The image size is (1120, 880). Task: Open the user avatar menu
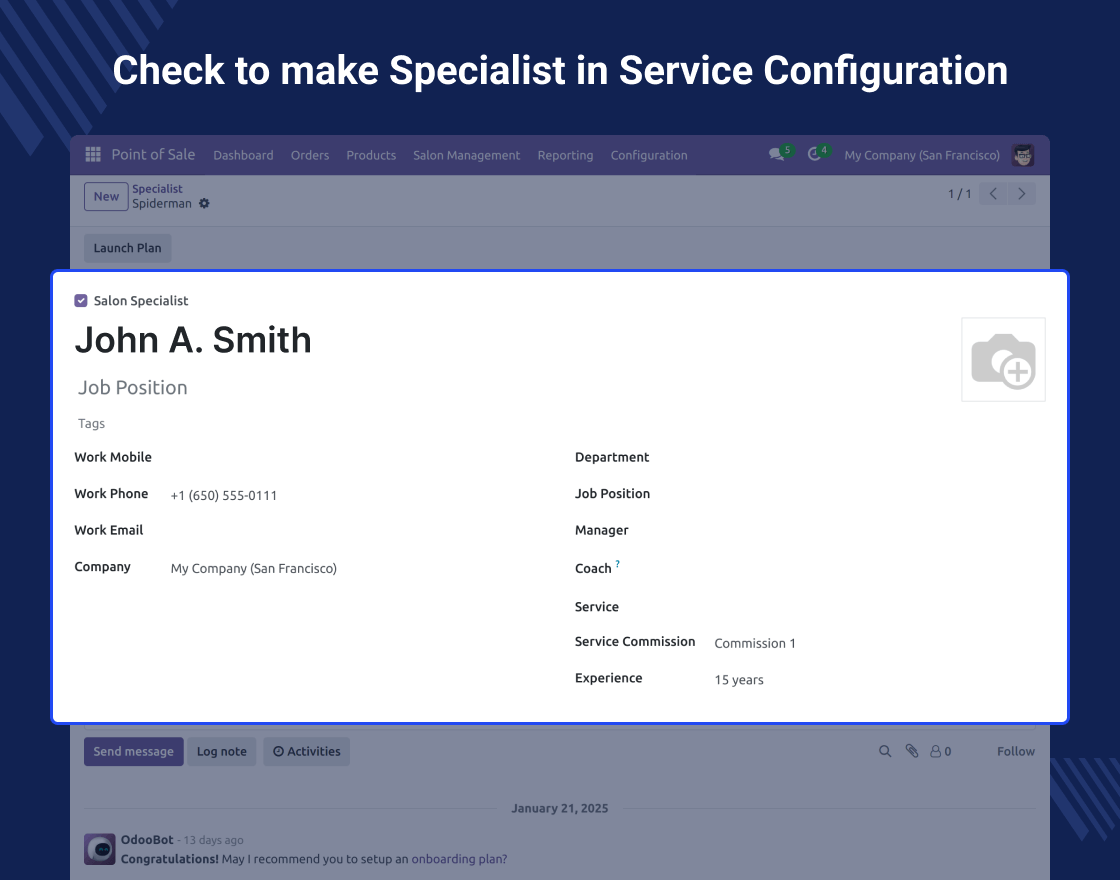(1023, 155)
